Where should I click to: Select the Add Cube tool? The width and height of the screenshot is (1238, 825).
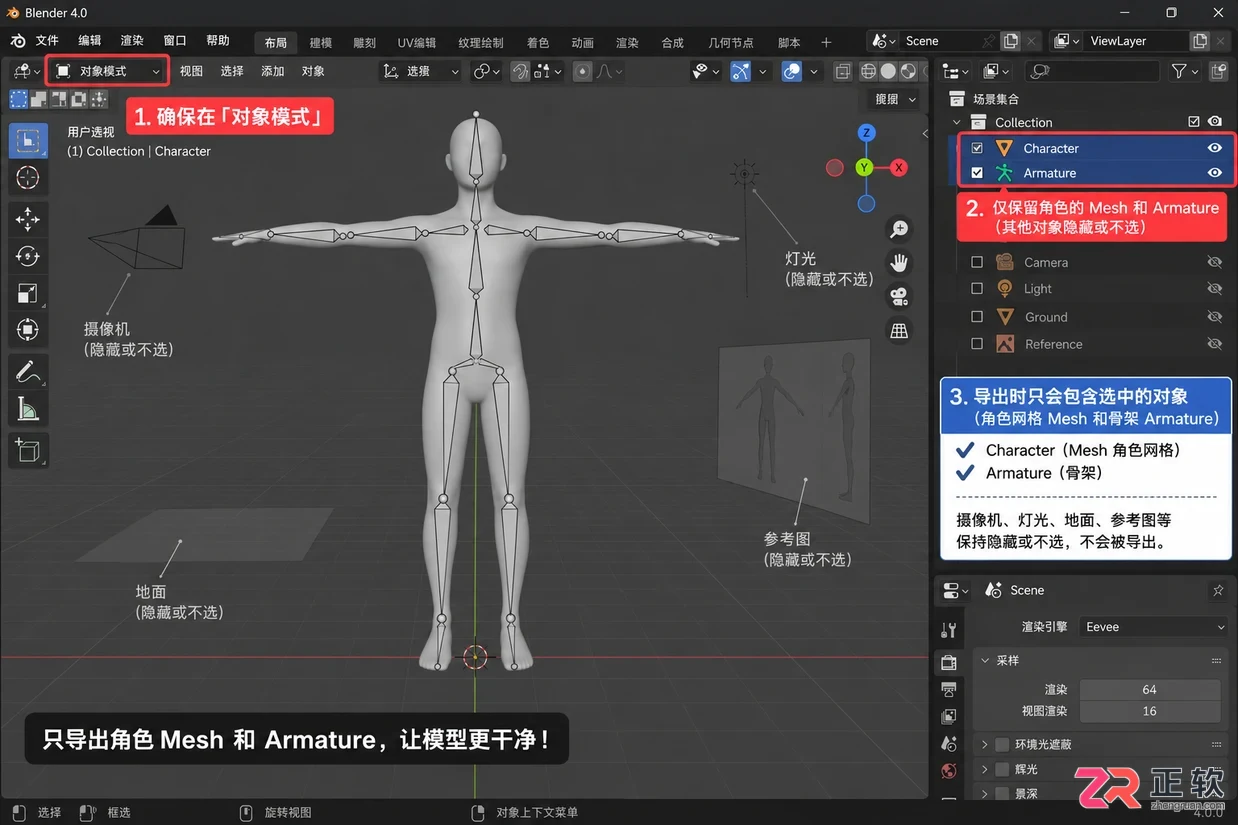[x=28, y=450]
